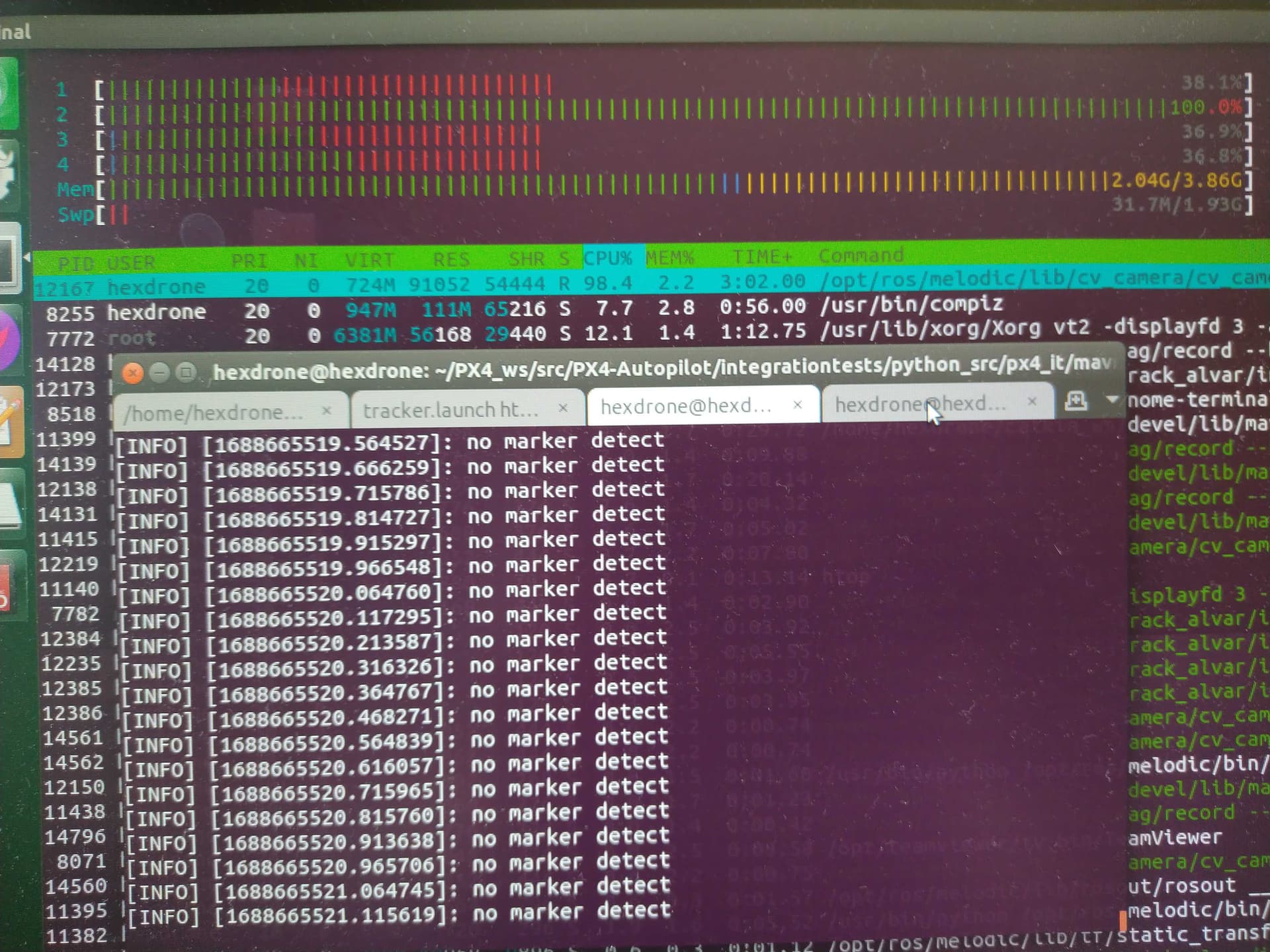Viewport: 1270px width, 952px height.
Task: Sort htop by MEM% column
Action: (669, 257)
